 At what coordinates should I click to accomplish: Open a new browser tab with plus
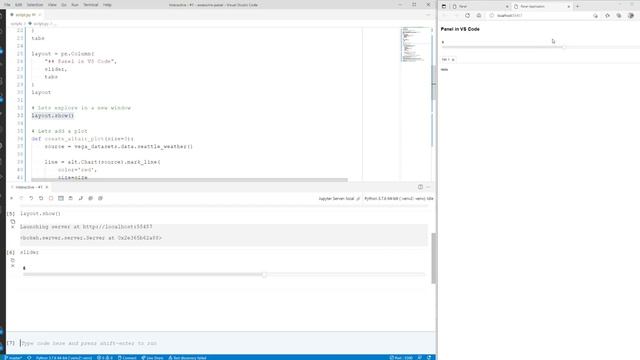(x=578, y=7)
